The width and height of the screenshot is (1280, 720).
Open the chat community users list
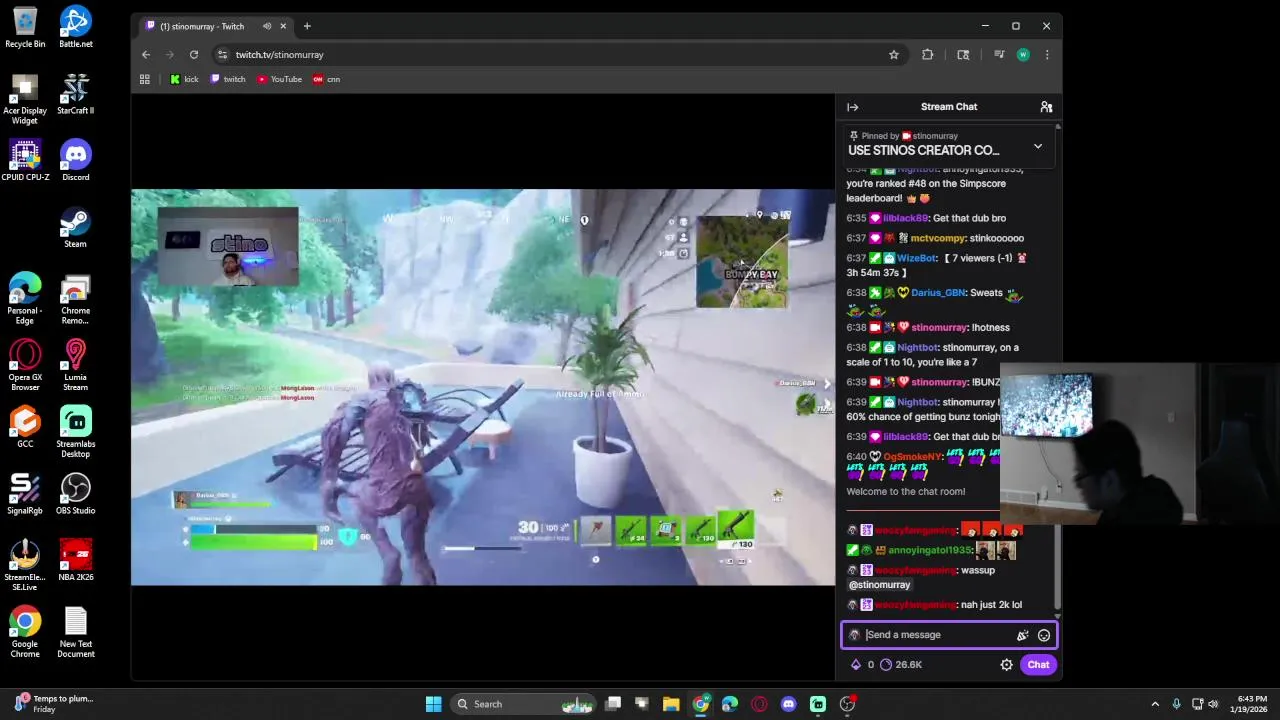click(x=1046, y=107)
